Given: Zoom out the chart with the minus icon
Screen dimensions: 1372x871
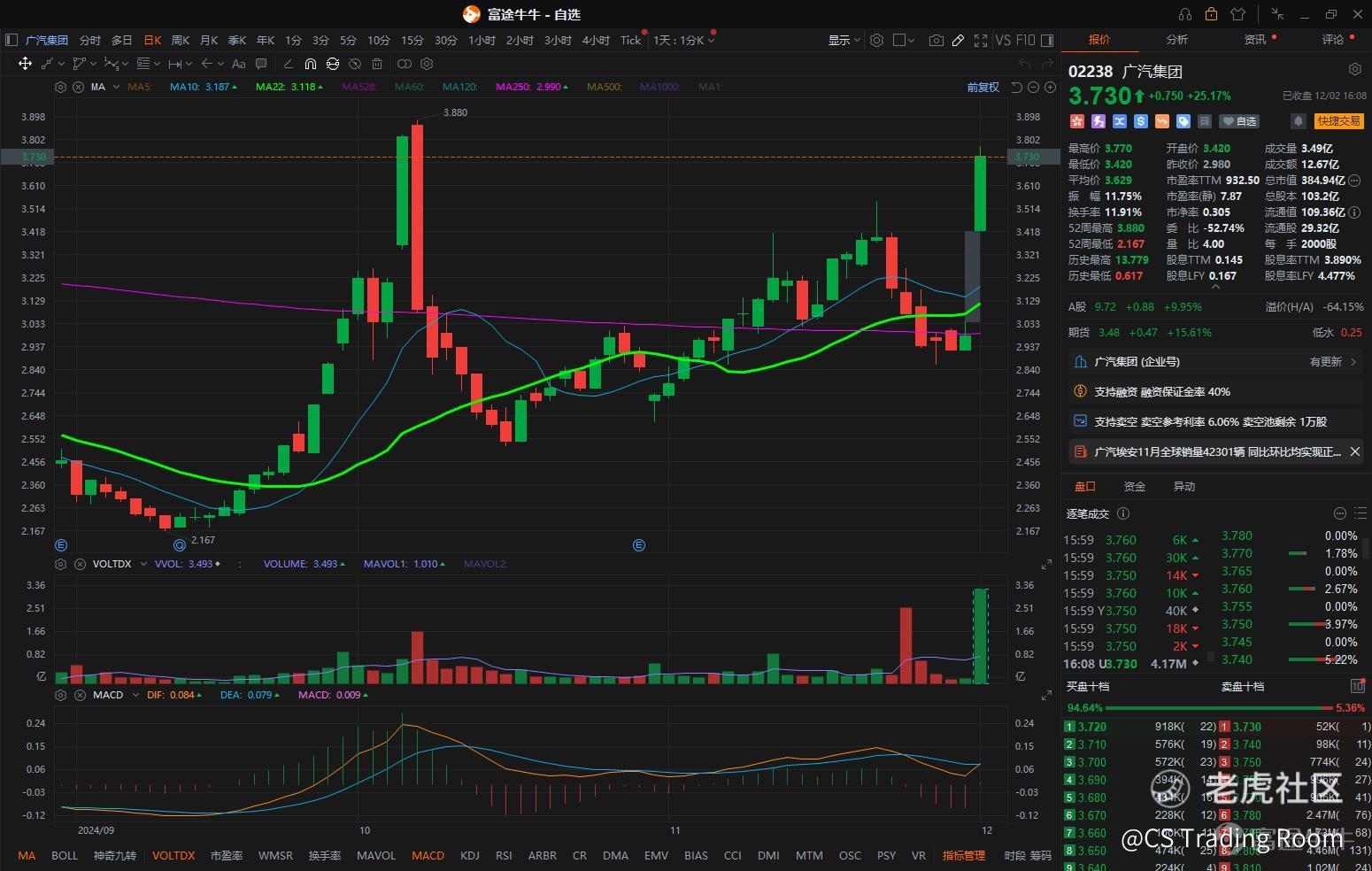Looking at the screenshot, I should coord(1033,87).
